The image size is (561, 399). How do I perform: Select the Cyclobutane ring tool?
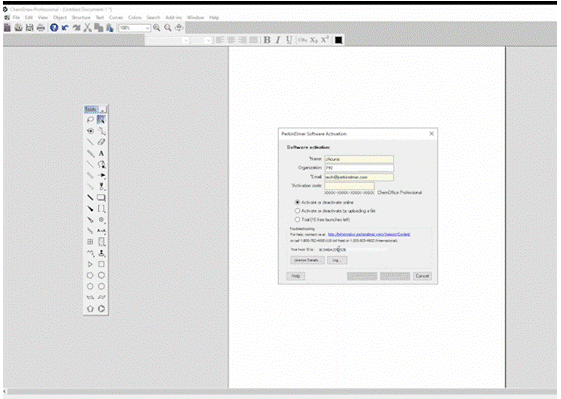point(102,264)
